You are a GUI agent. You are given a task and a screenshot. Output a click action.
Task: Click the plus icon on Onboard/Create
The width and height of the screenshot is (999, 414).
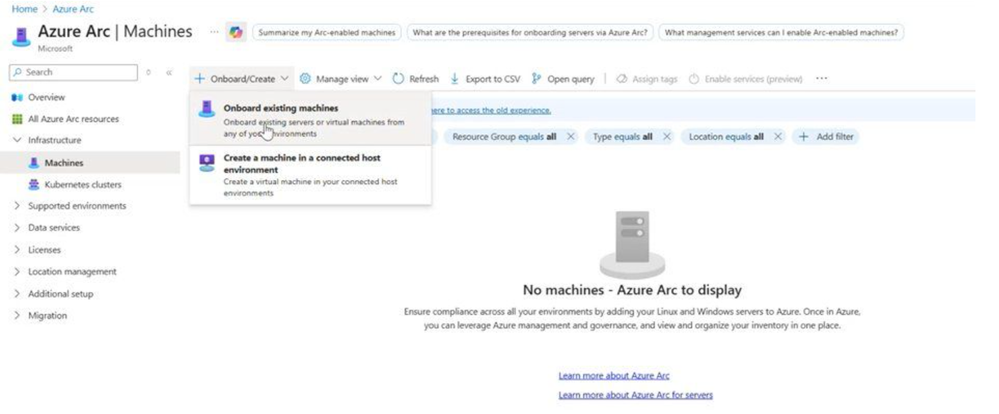coord(199,79)
